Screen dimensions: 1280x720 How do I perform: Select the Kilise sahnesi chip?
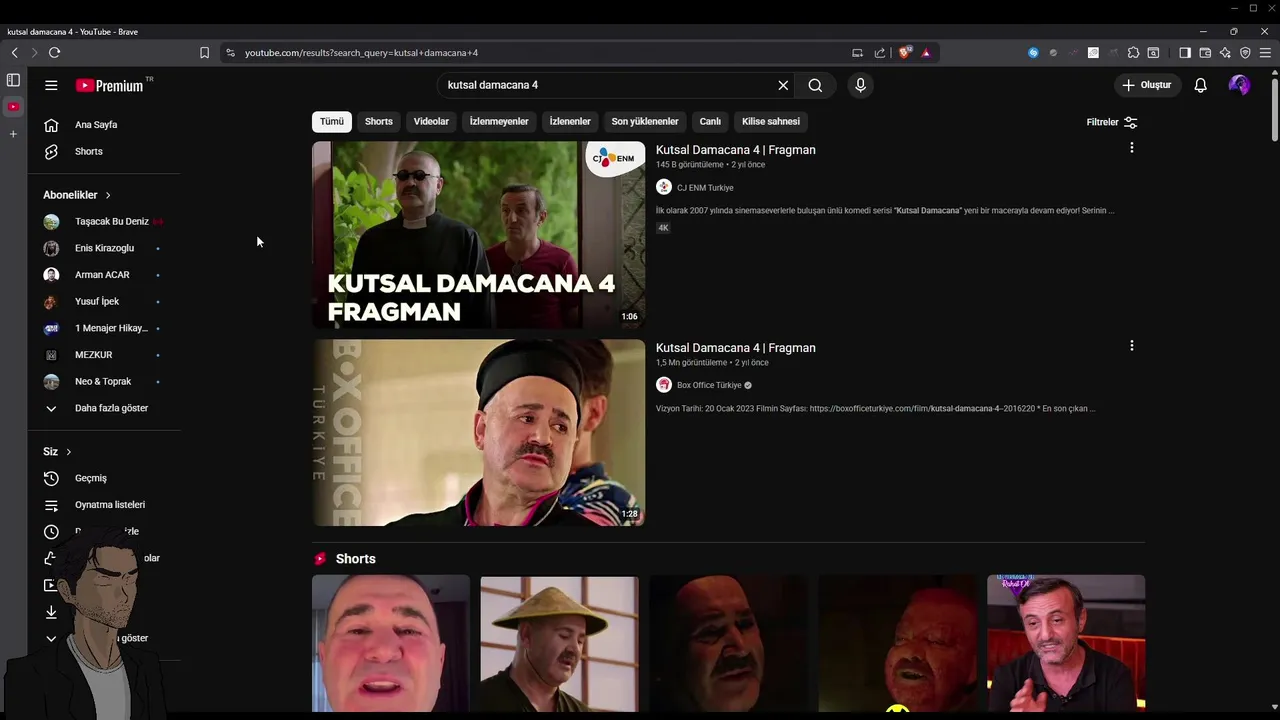(x=771, y=122)
